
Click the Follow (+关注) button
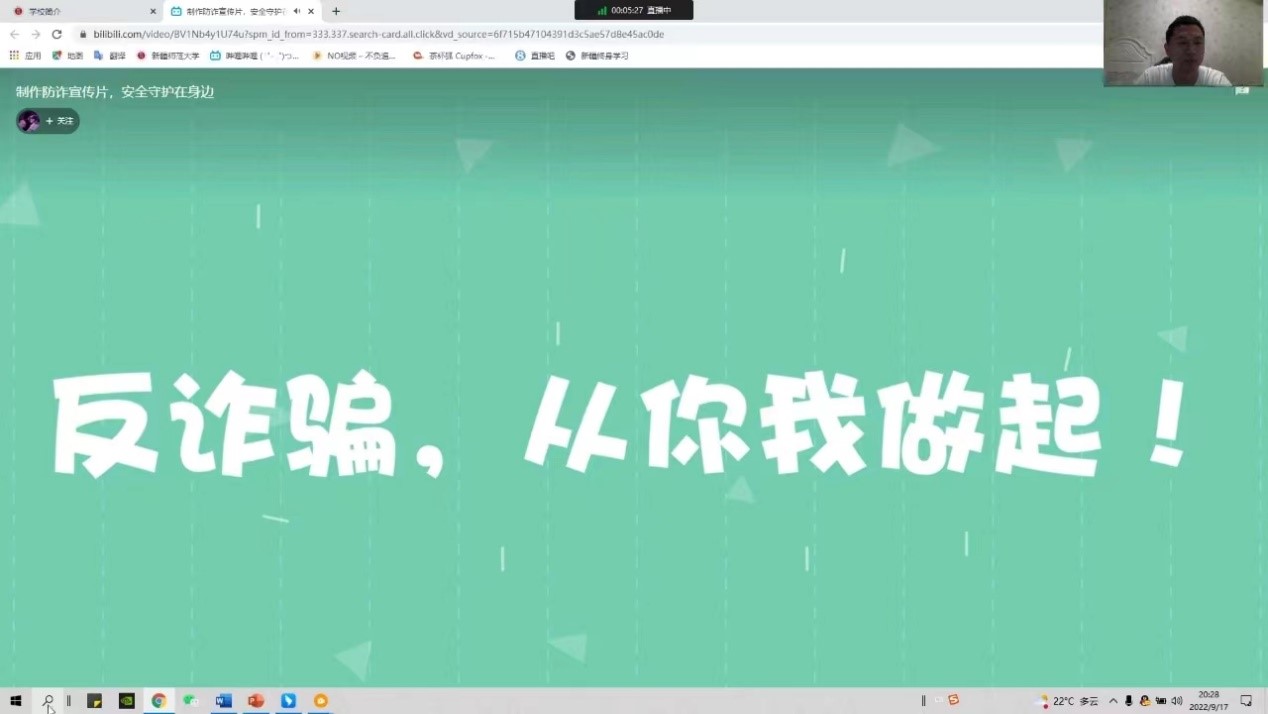[60, 121]
